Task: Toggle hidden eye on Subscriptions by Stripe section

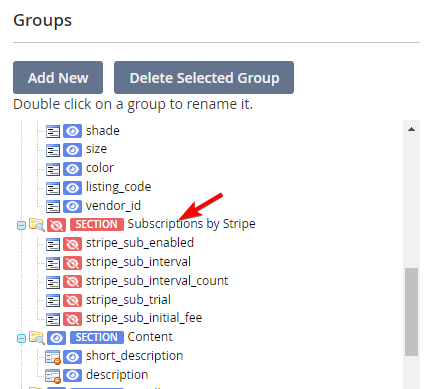Action: click(56, 225)
